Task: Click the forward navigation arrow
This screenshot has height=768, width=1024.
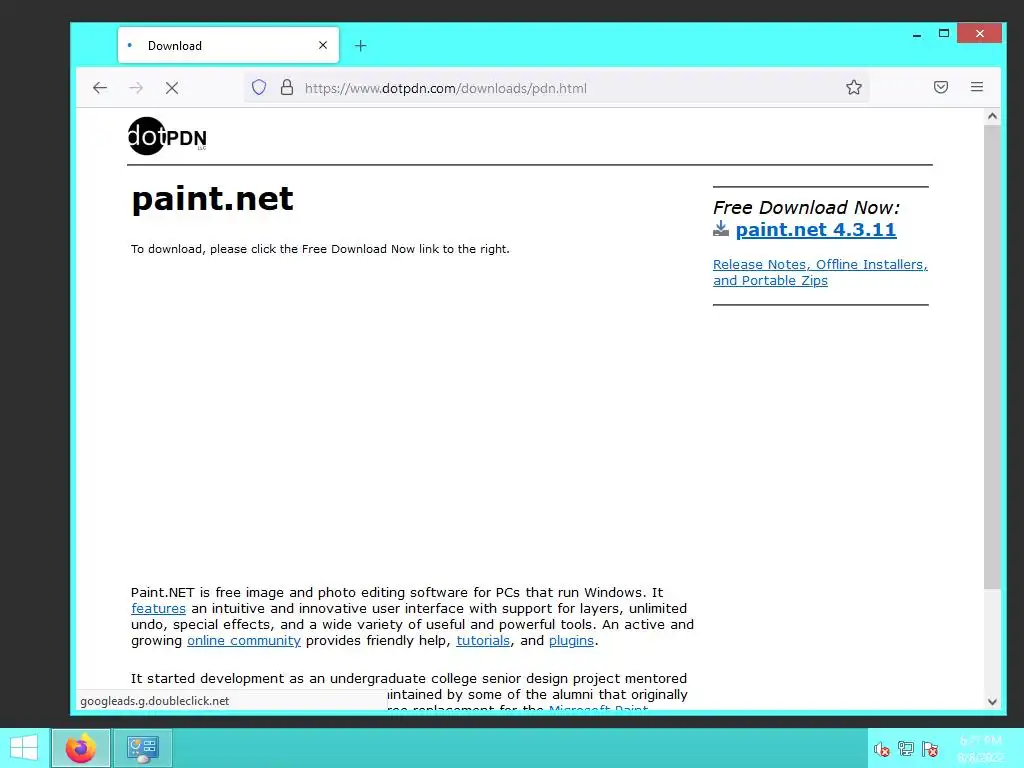Action: pyautogui.click(x=136, y=88)
